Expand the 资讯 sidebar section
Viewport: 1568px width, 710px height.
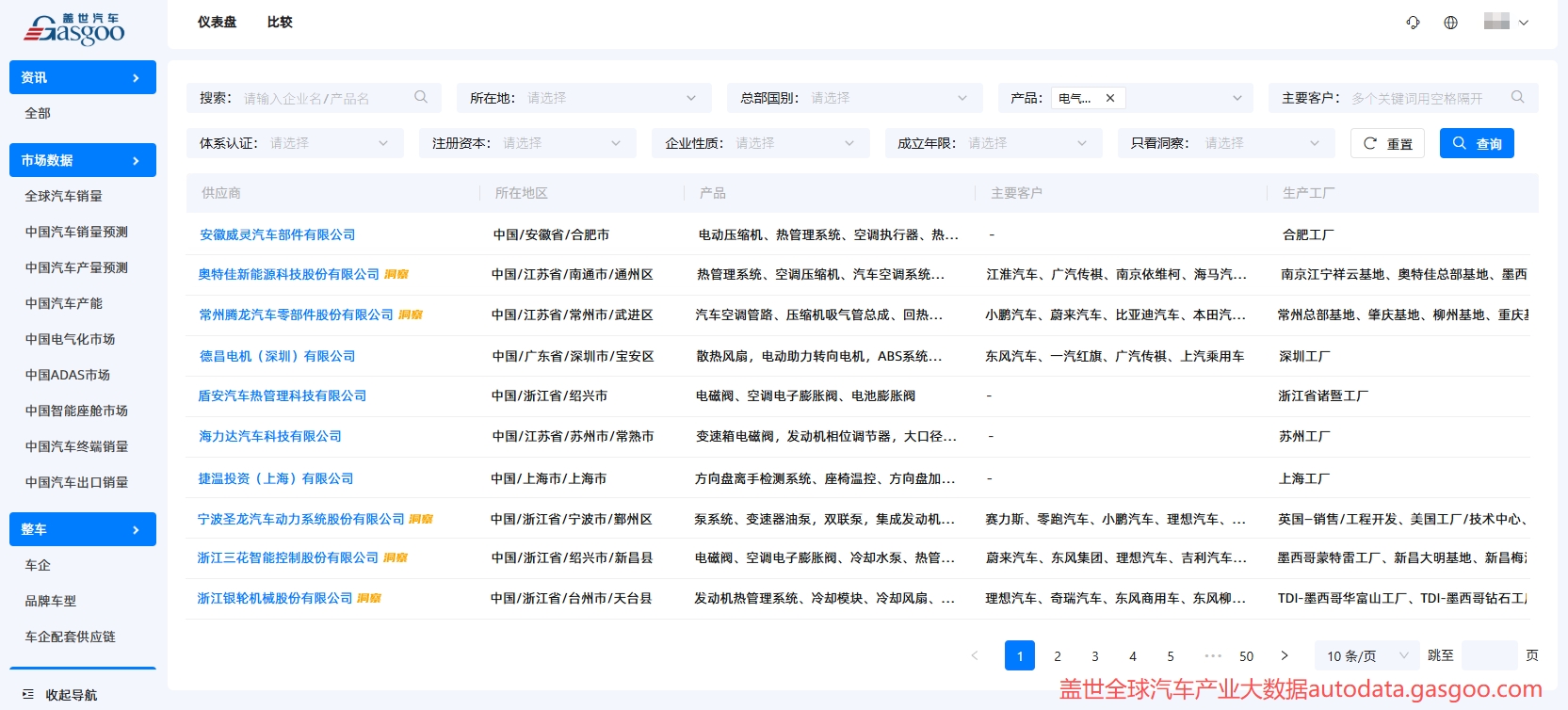pyautogui.click(x=83, y=77)
